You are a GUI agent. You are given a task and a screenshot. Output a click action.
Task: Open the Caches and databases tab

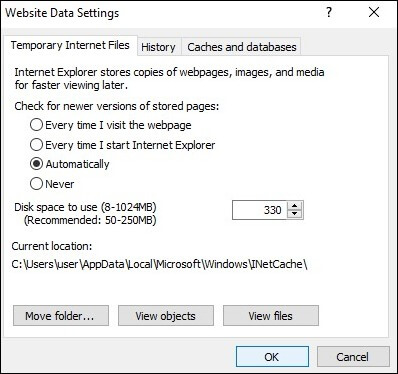tap(242, 47)
